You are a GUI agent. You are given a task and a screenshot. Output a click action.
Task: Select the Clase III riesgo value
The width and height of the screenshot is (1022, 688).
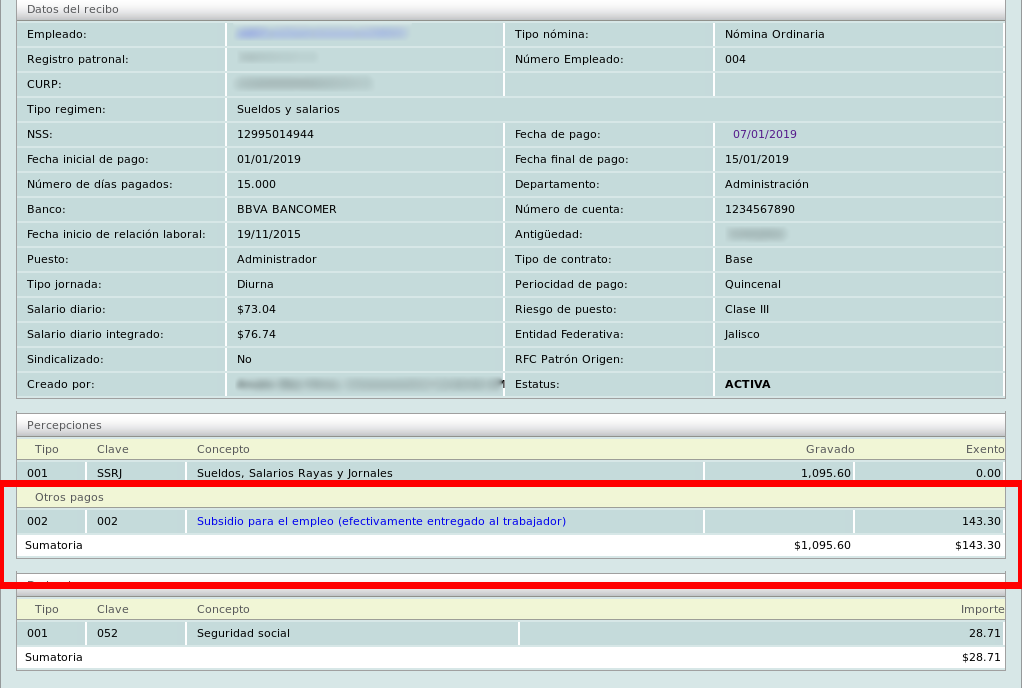coord(747,309)
